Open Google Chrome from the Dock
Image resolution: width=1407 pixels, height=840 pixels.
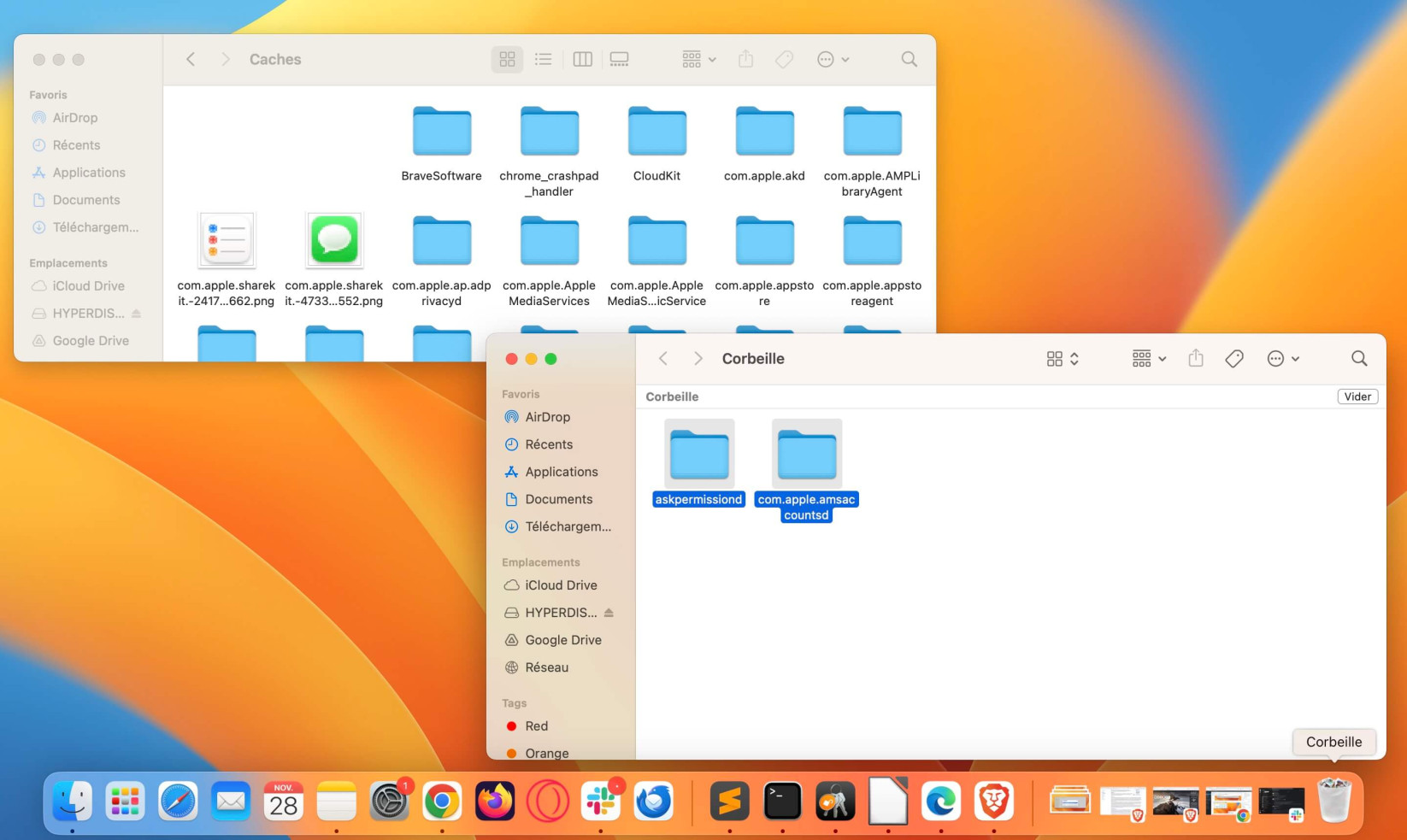(x=442, y=802)
